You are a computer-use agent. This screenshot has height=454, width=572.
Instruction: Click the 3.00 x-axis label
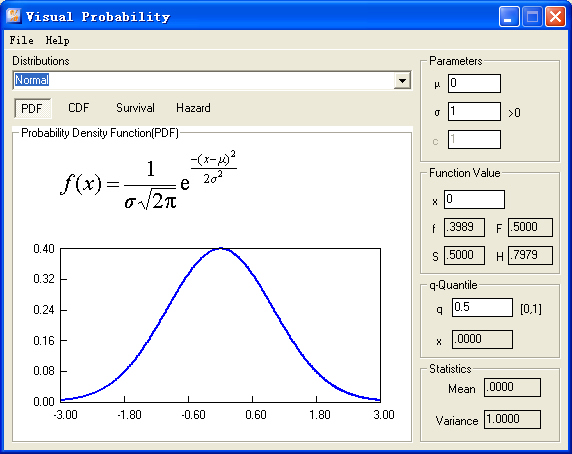384,415
